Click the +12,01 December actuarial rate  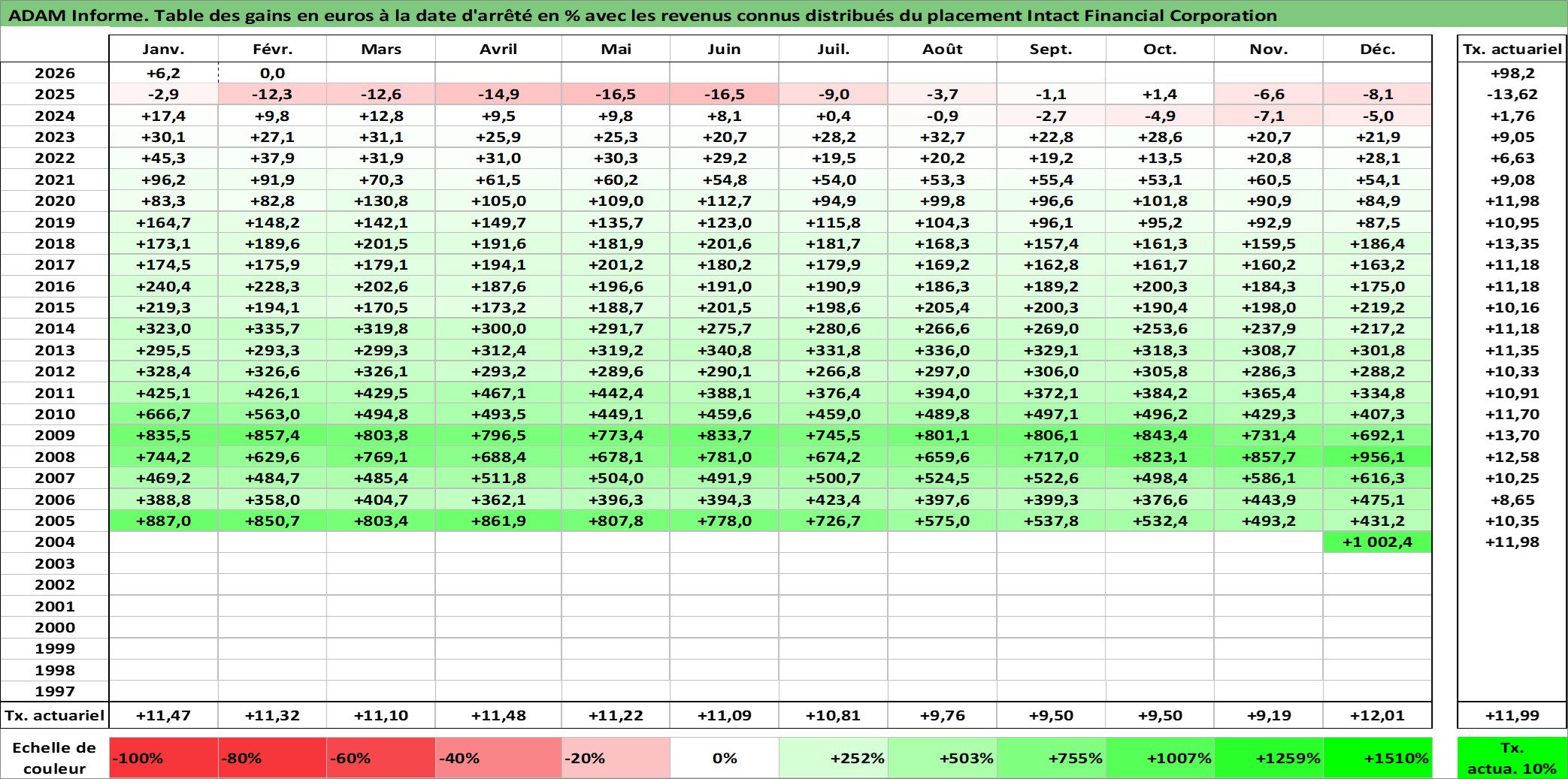1378,715
